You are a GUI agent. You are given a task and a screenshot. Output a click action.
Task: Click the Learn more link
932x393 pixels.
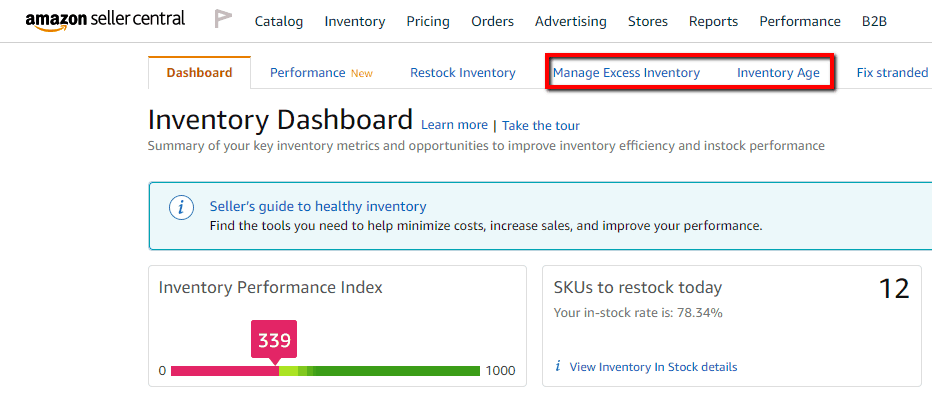click(x=454, y=125)
